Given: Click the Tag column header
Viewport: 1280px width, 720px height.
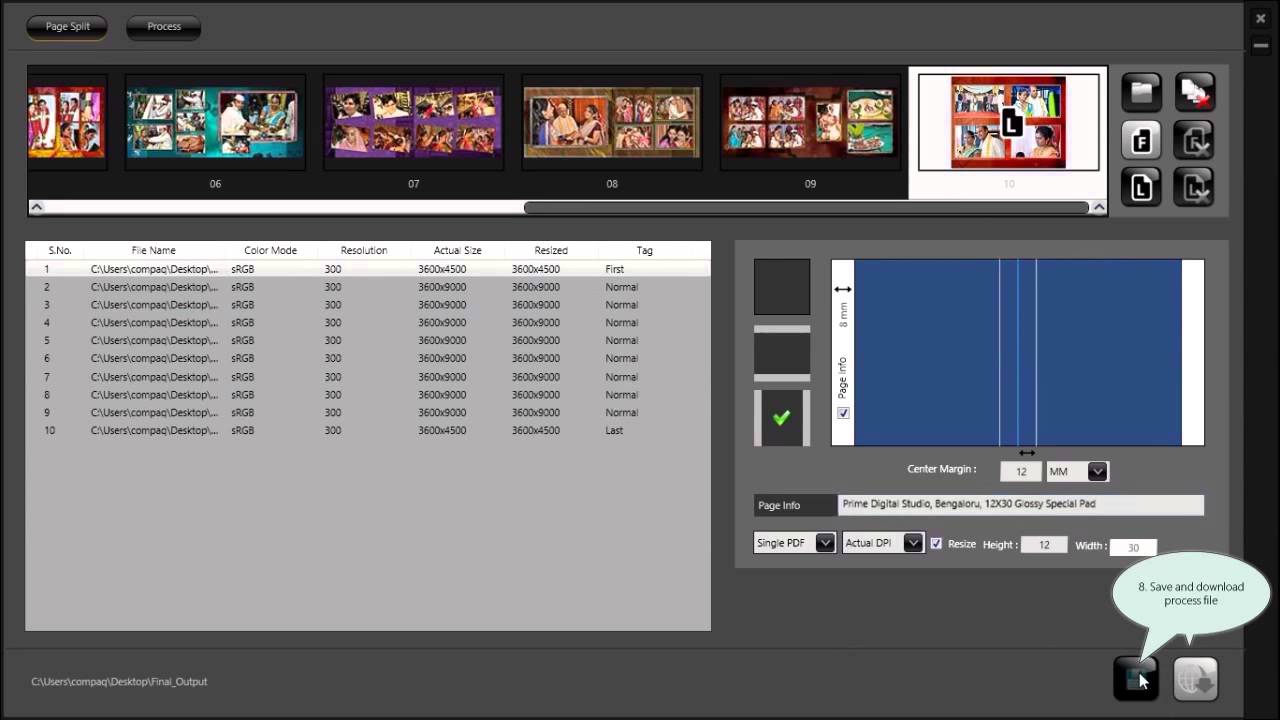Looking at the screenshot, I should 645,250.
